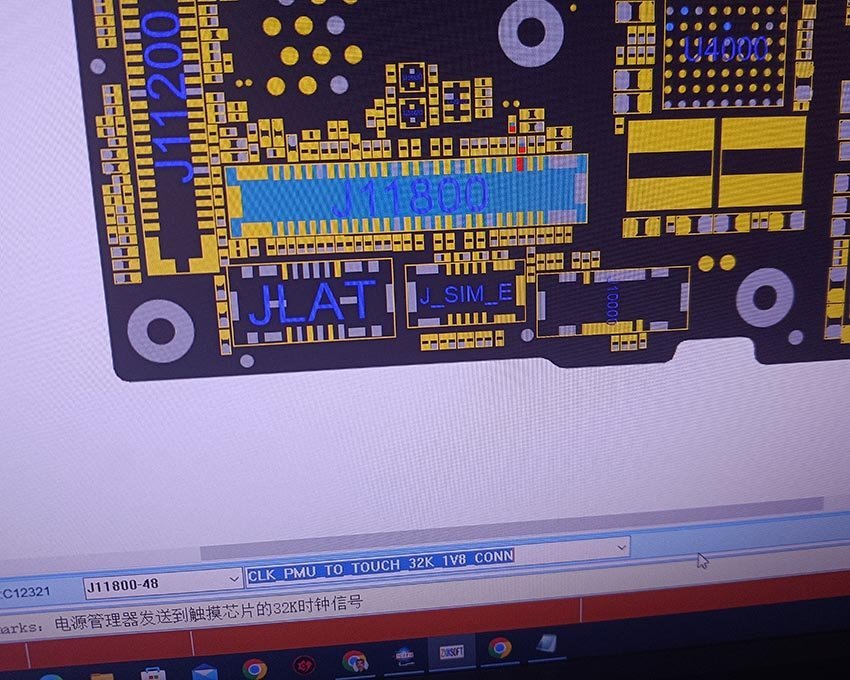
Task: Open the red round app icon on the taskbar
Action: 304,665
